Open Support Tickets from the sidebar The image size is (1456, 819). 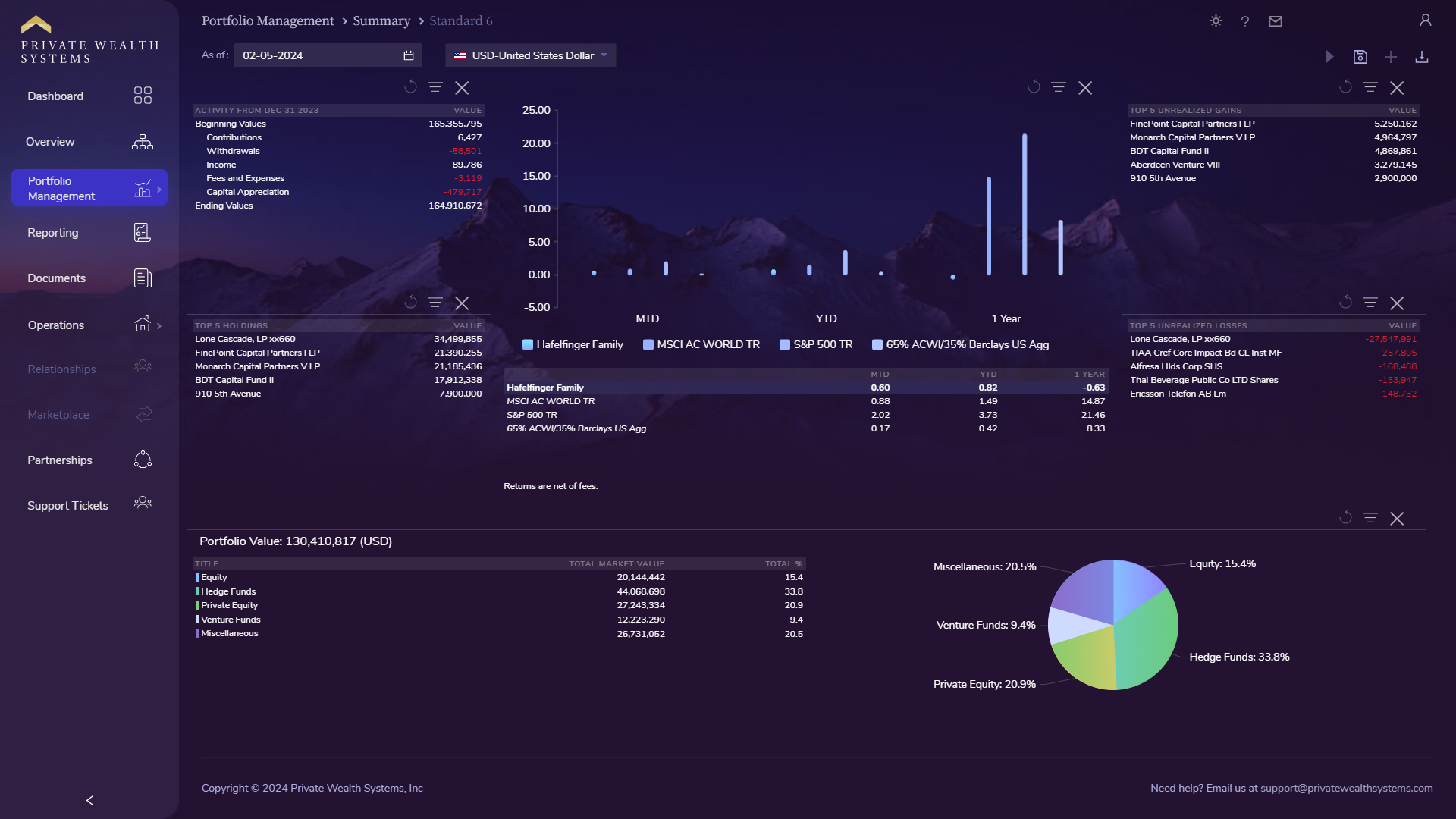point(67,505)
